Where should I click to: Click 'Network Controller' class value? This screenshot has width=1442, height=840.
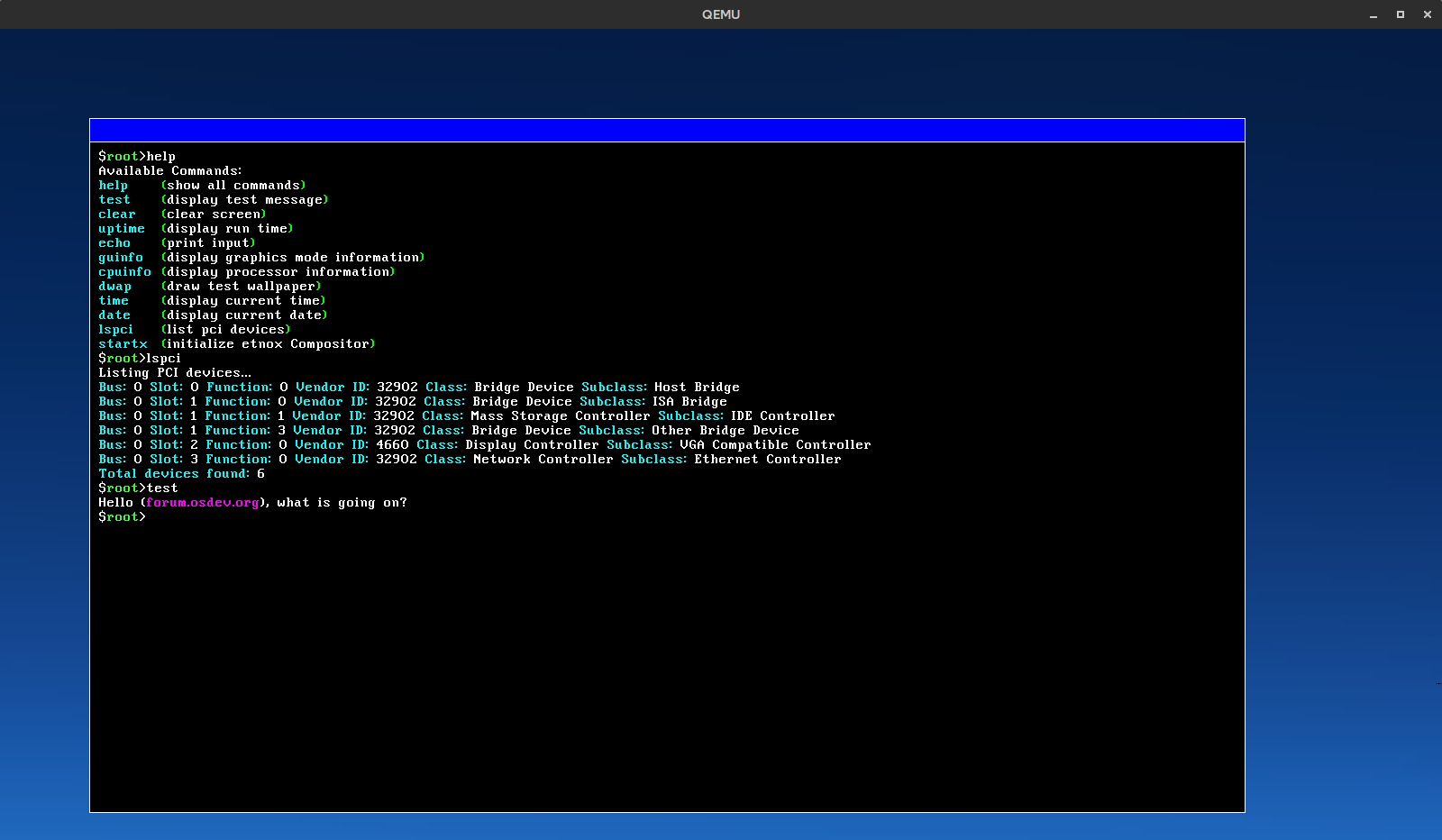click(543, 460)
